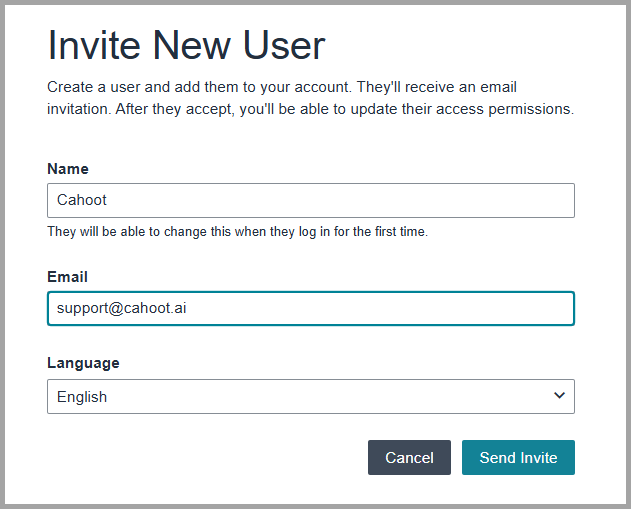
Task: Click the middle of the Language combo box
Action: tap(311, 396)
